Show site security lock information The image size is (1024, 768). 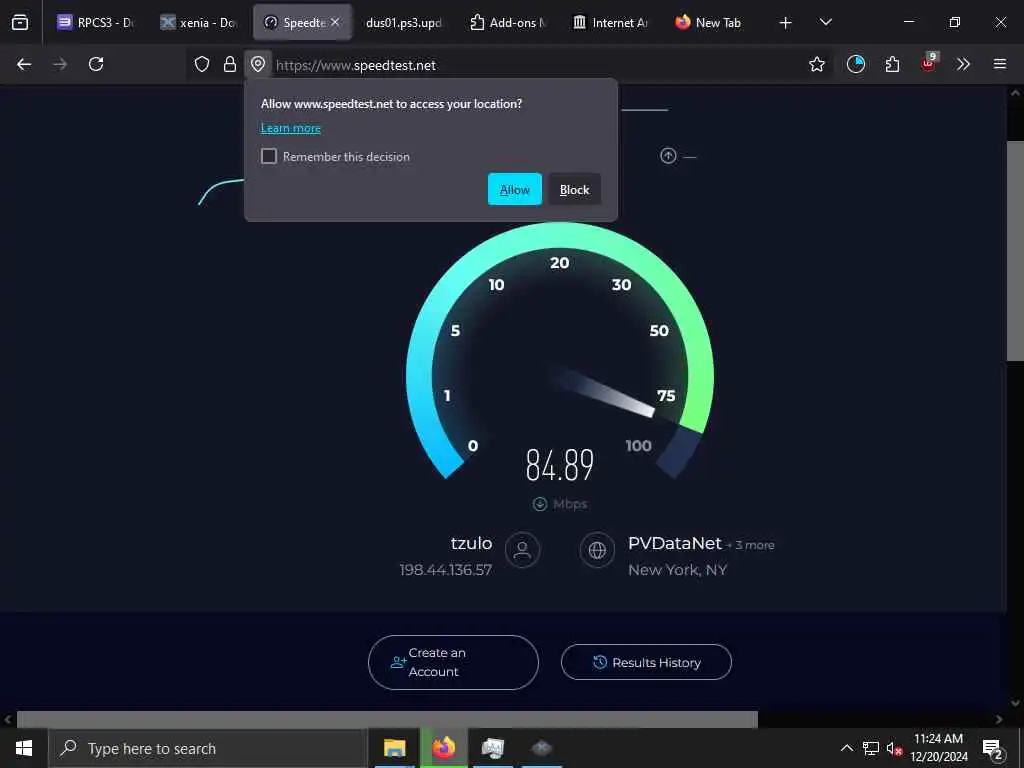click(230, 64)
